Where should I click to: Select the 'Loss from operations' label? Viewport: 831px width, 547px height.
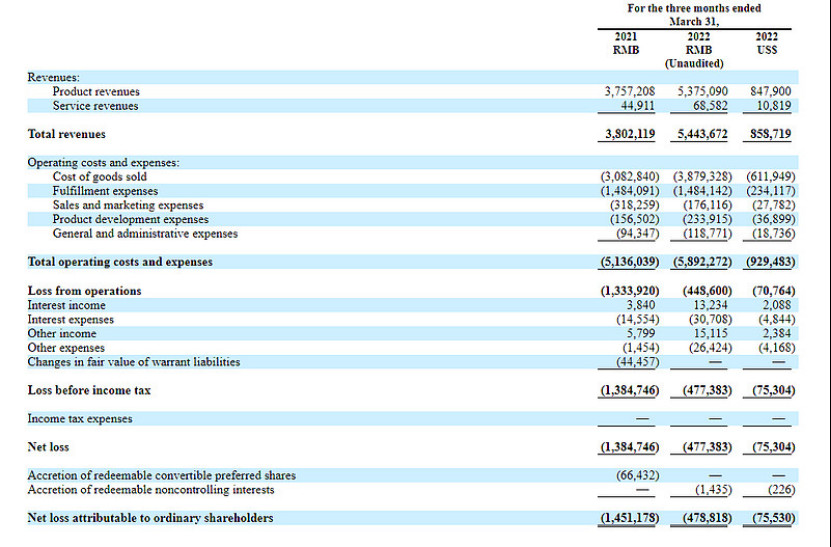tap(84, 291)
